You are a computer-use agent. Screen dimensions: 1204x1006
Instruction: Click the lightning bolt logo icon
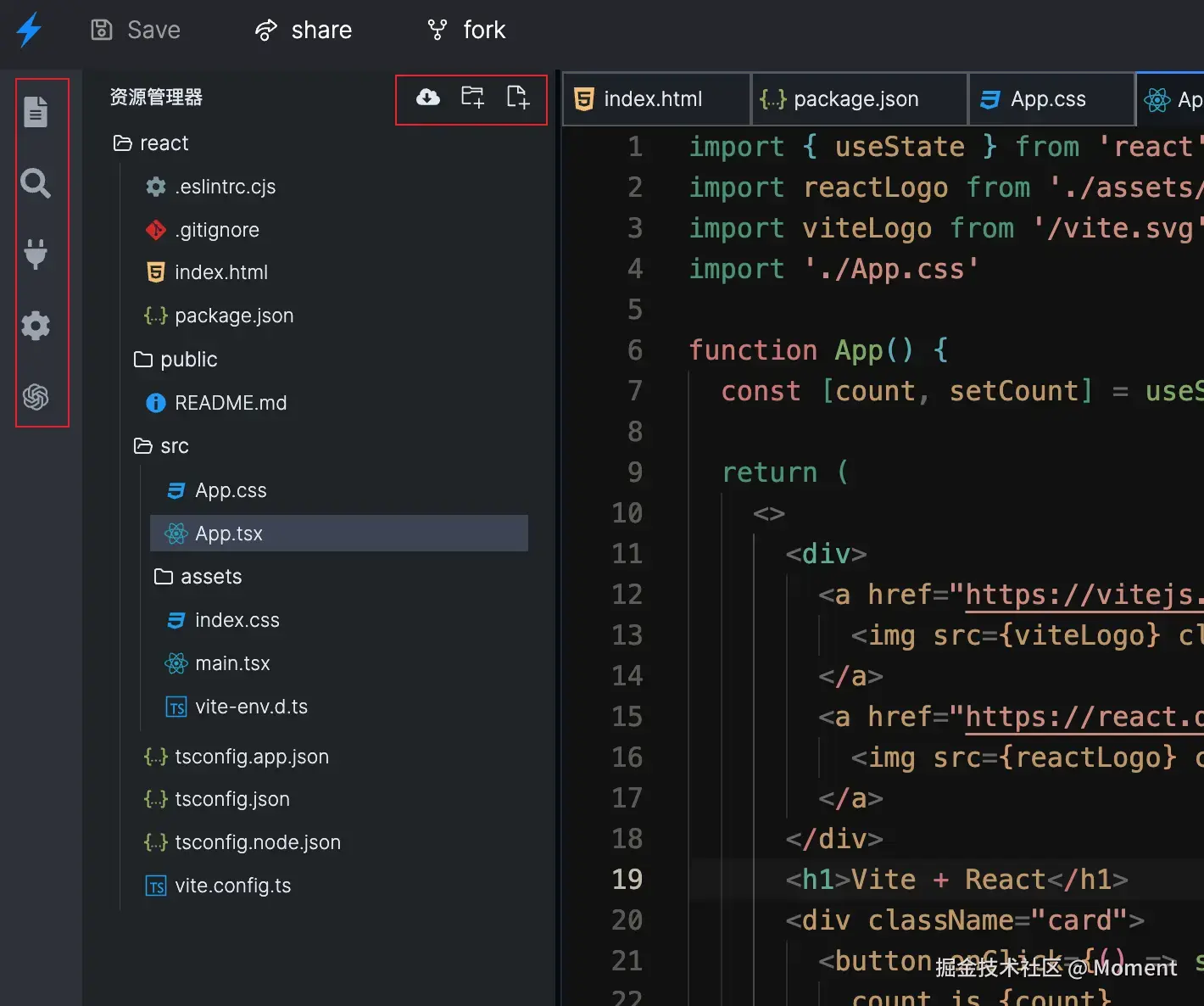coord(30,30)
